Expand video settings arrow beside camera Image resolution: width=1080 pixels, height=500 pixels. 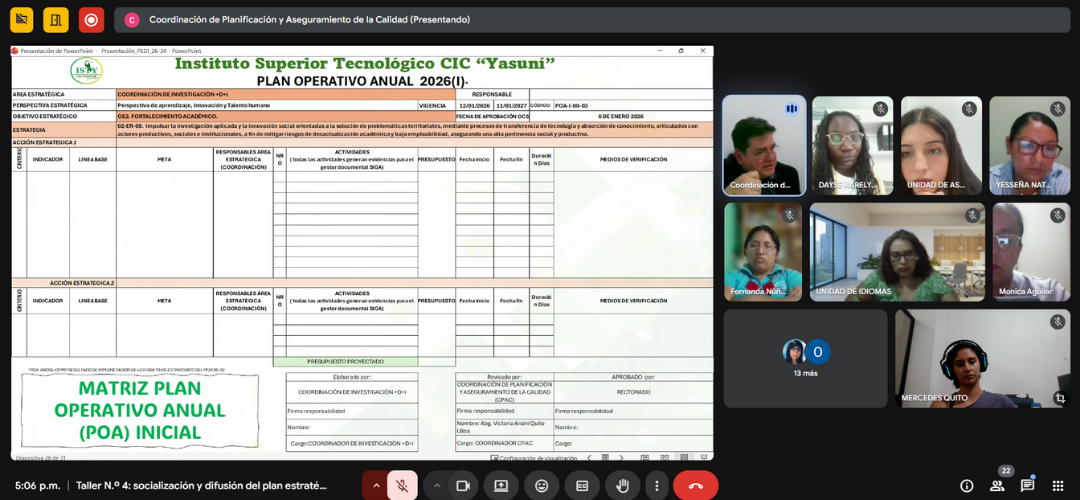click(x=436, y=485)
